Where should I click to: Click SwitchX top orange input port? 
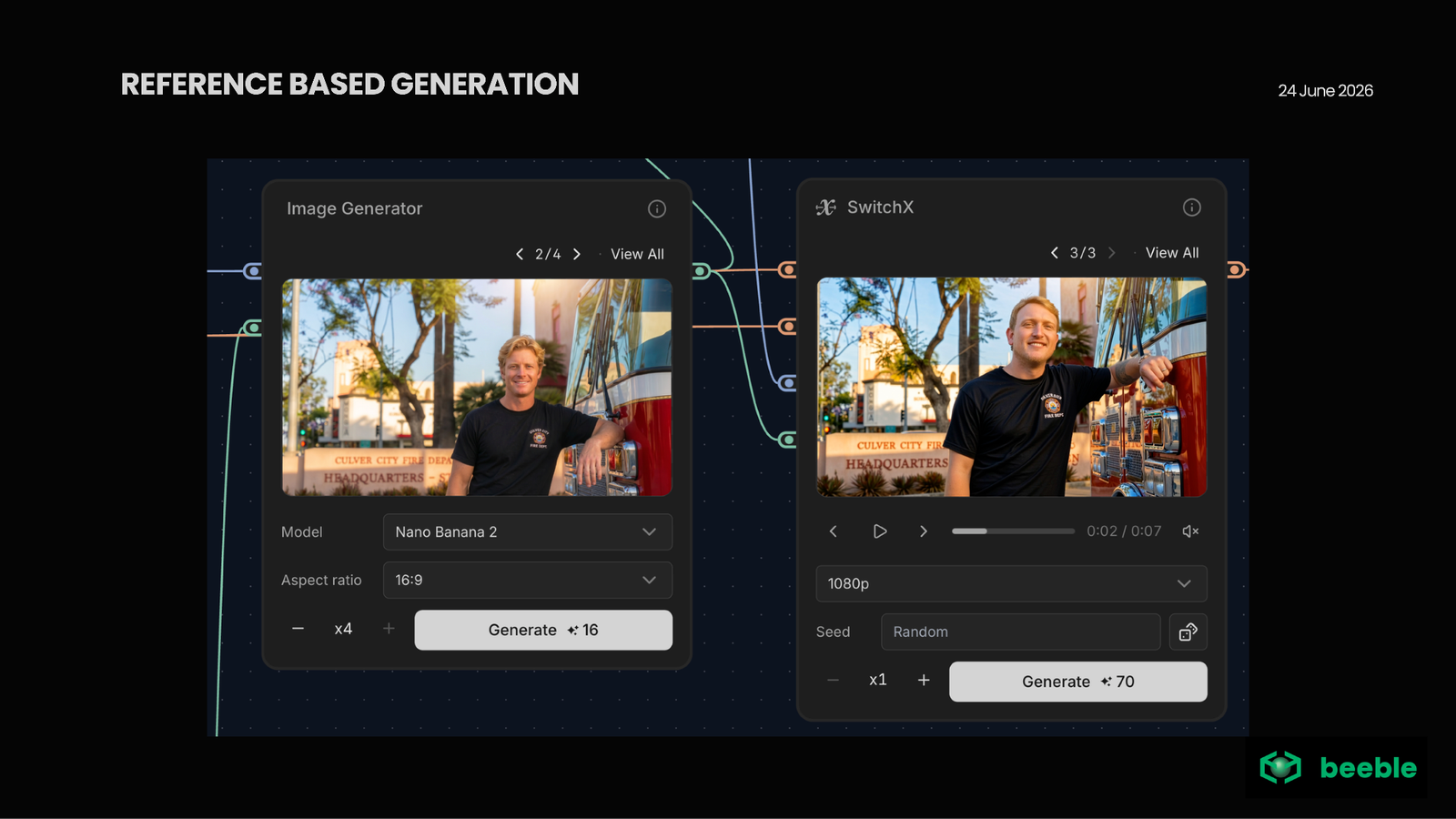coord(788,269)
